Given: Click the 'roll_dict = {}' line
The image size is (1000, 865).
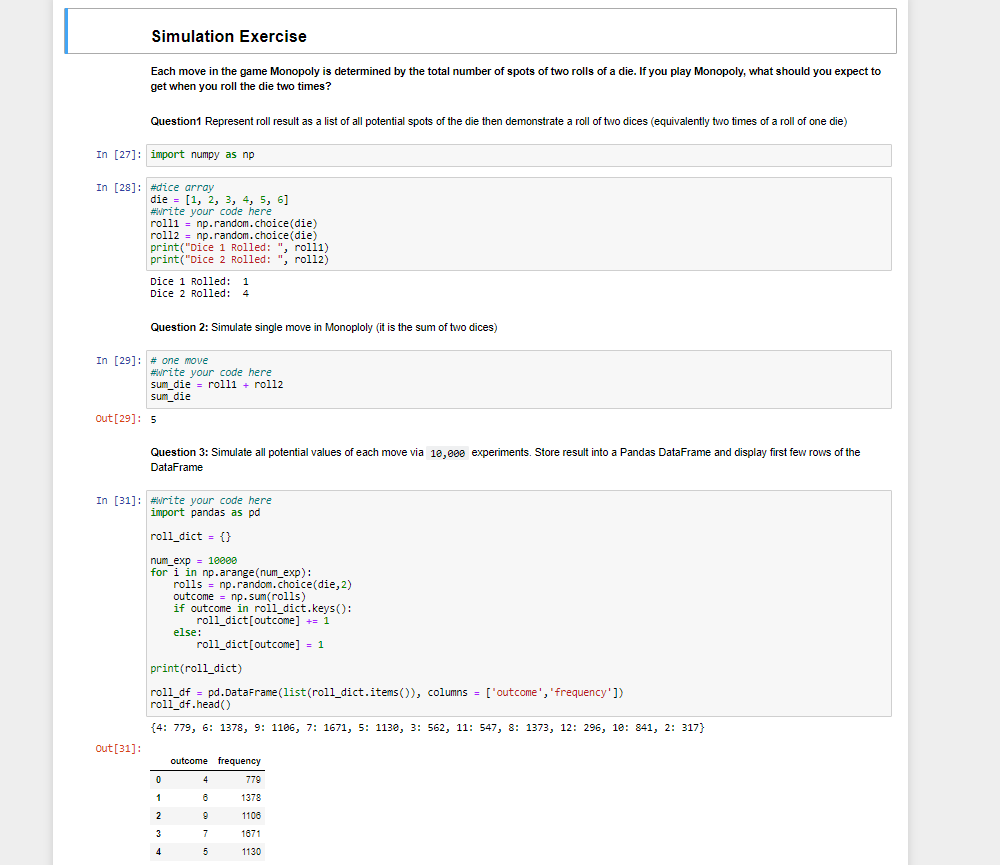Looking at the screenshot, I should point(191,536).
